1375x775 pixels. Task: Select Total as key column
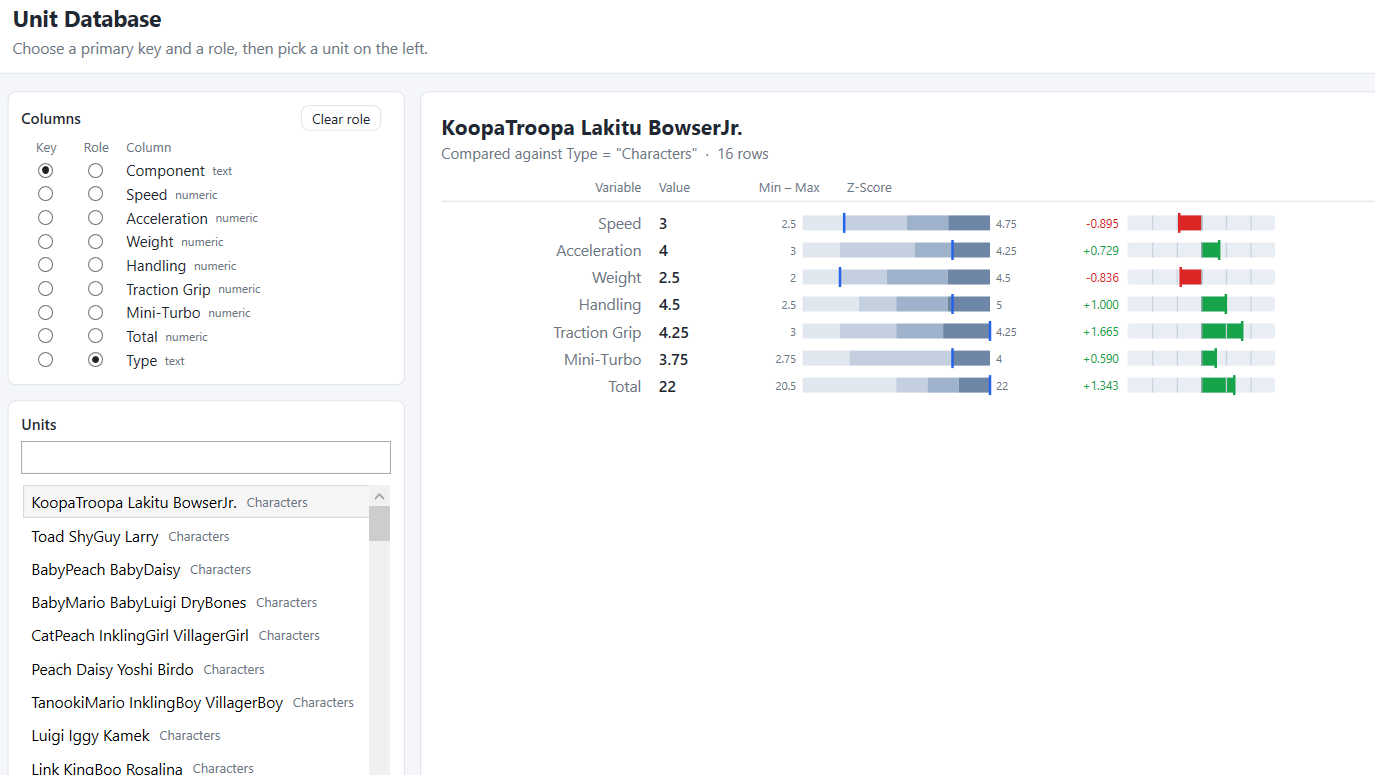[x=46, y=336]
